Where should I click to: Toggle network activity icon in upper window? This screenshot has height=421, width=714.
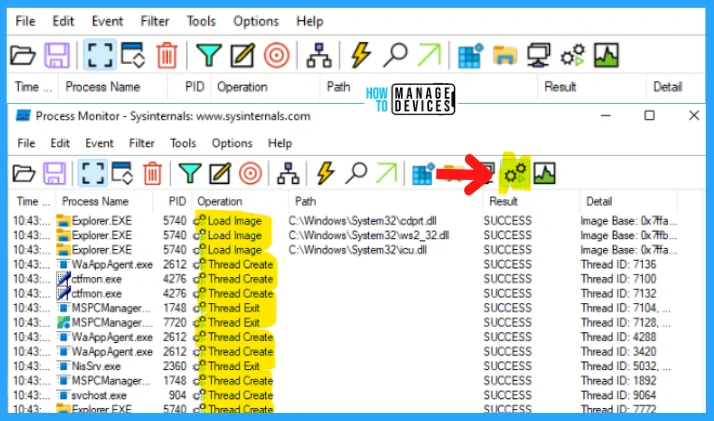[539, 55]
